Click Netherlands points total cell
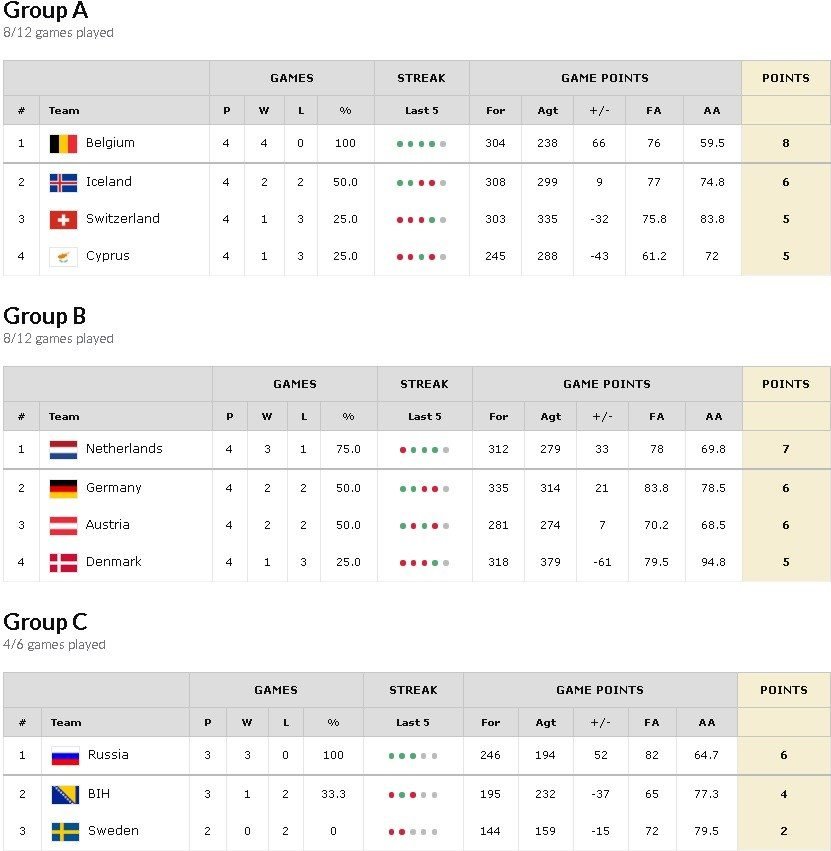Viewport: 831px width, 851px height. click(785, 450)
